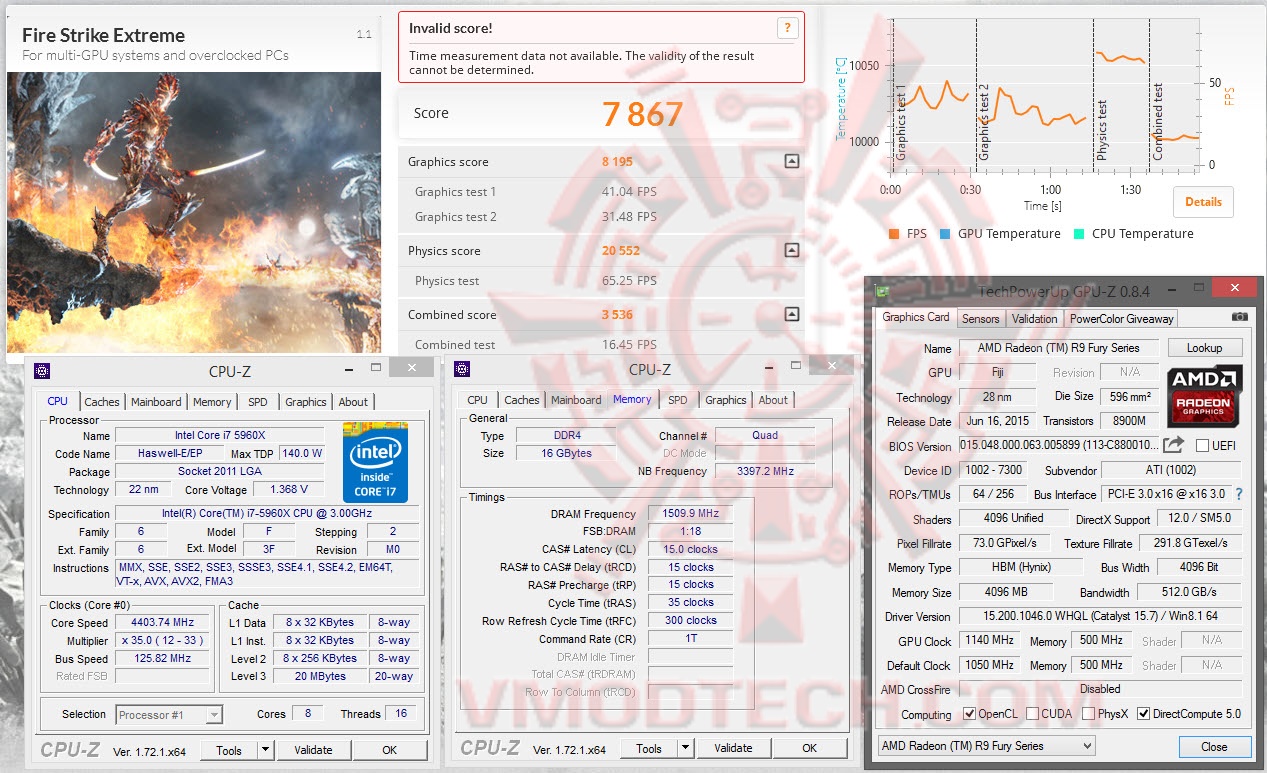Click the help question mark in Invalid score box
This screenshot has height=773, width=1267.
click(787, 28)
